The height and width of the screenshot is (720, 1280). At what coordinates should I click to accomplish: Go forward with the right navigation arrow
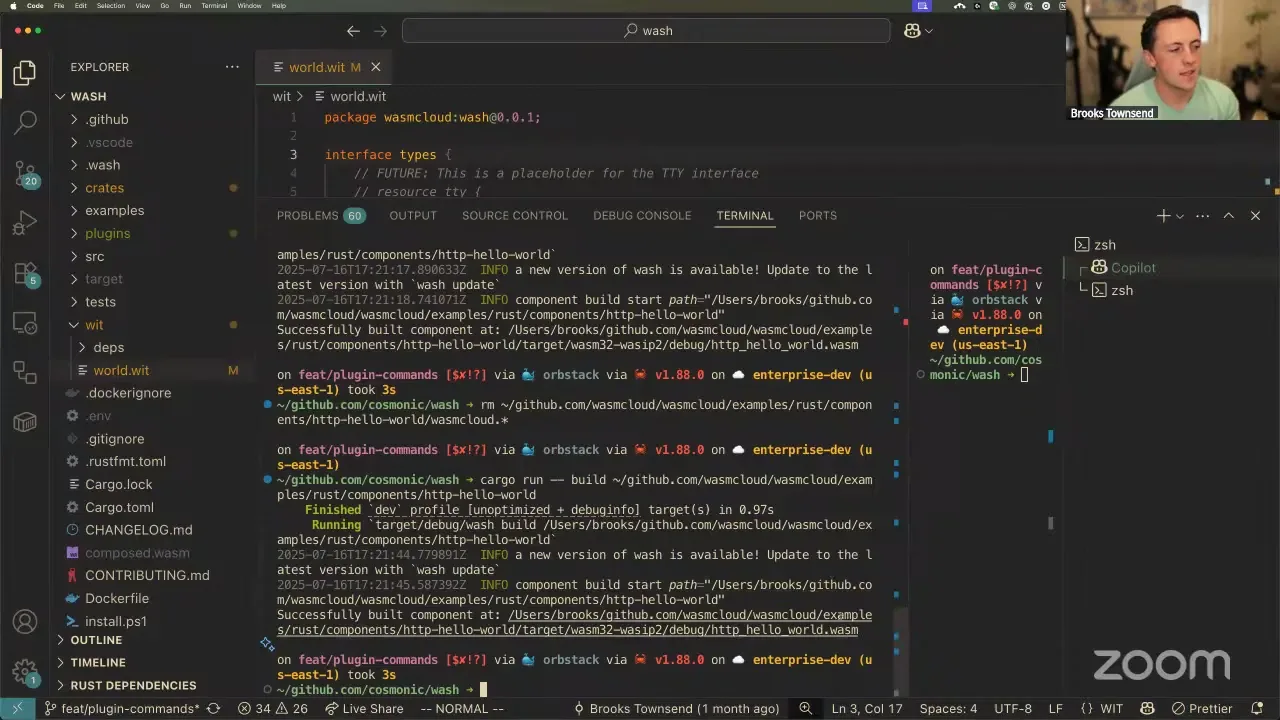(x=380, y=31)
